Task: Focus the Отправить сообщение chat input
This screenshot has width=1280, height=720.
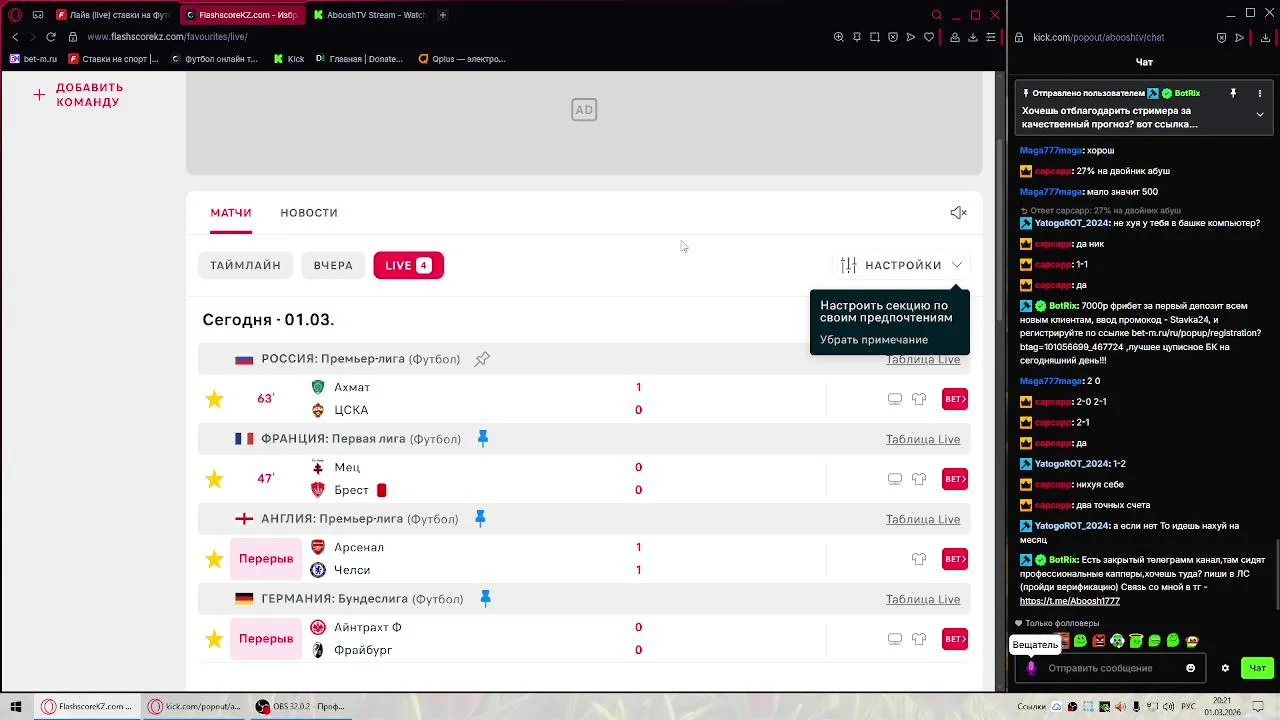Action: (x=1100, y=668)
